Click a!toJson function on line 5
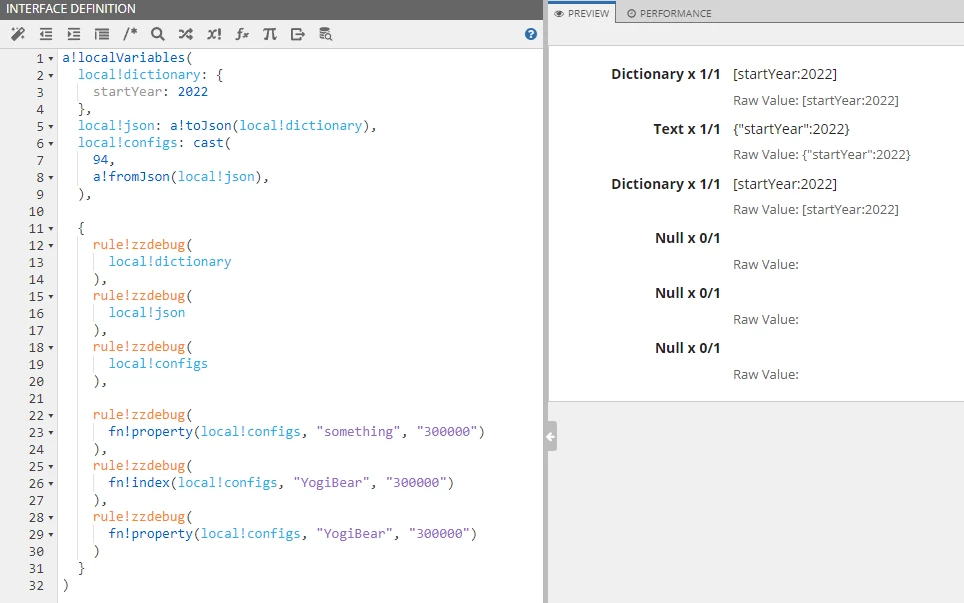The height and width of the screenshot is (603, 964). click(200, 125)
